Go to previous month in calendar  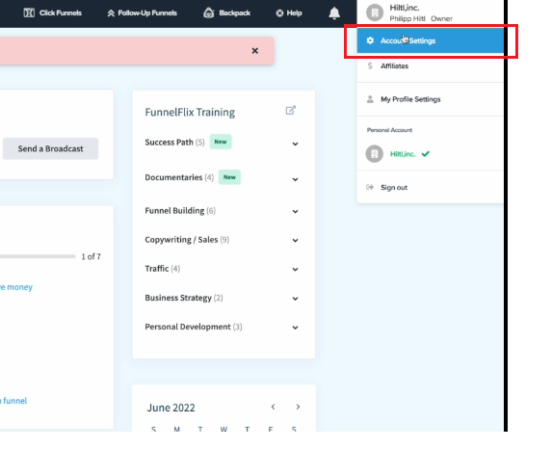273,407
